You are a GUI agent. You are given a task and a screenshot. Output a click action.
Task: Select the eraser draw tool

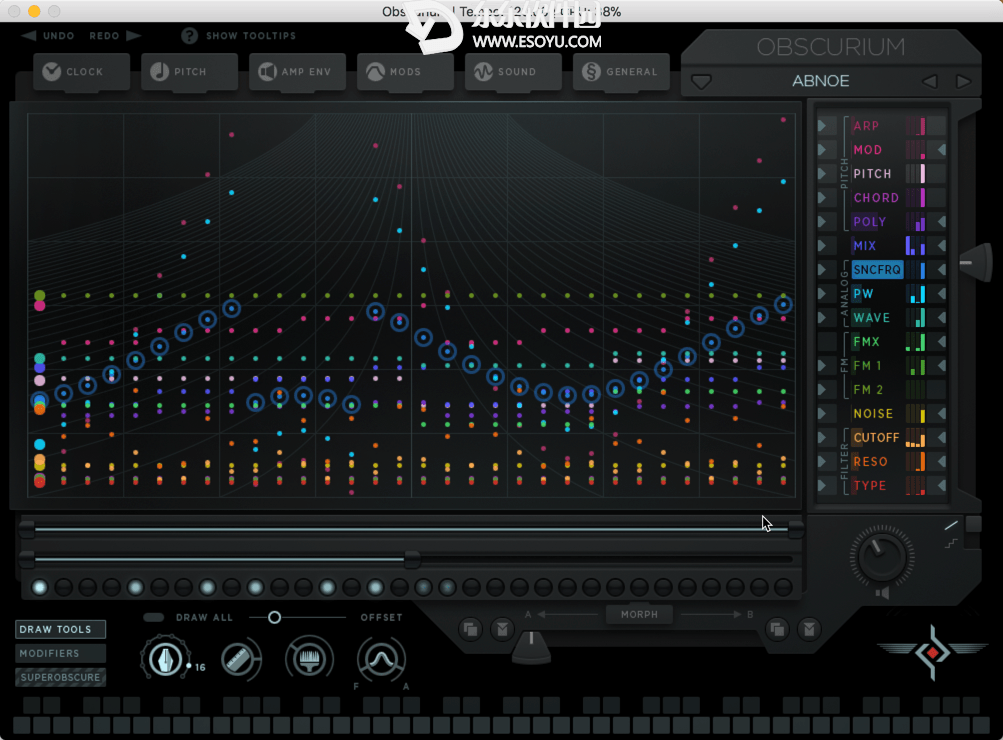click(x=239, y=659)
